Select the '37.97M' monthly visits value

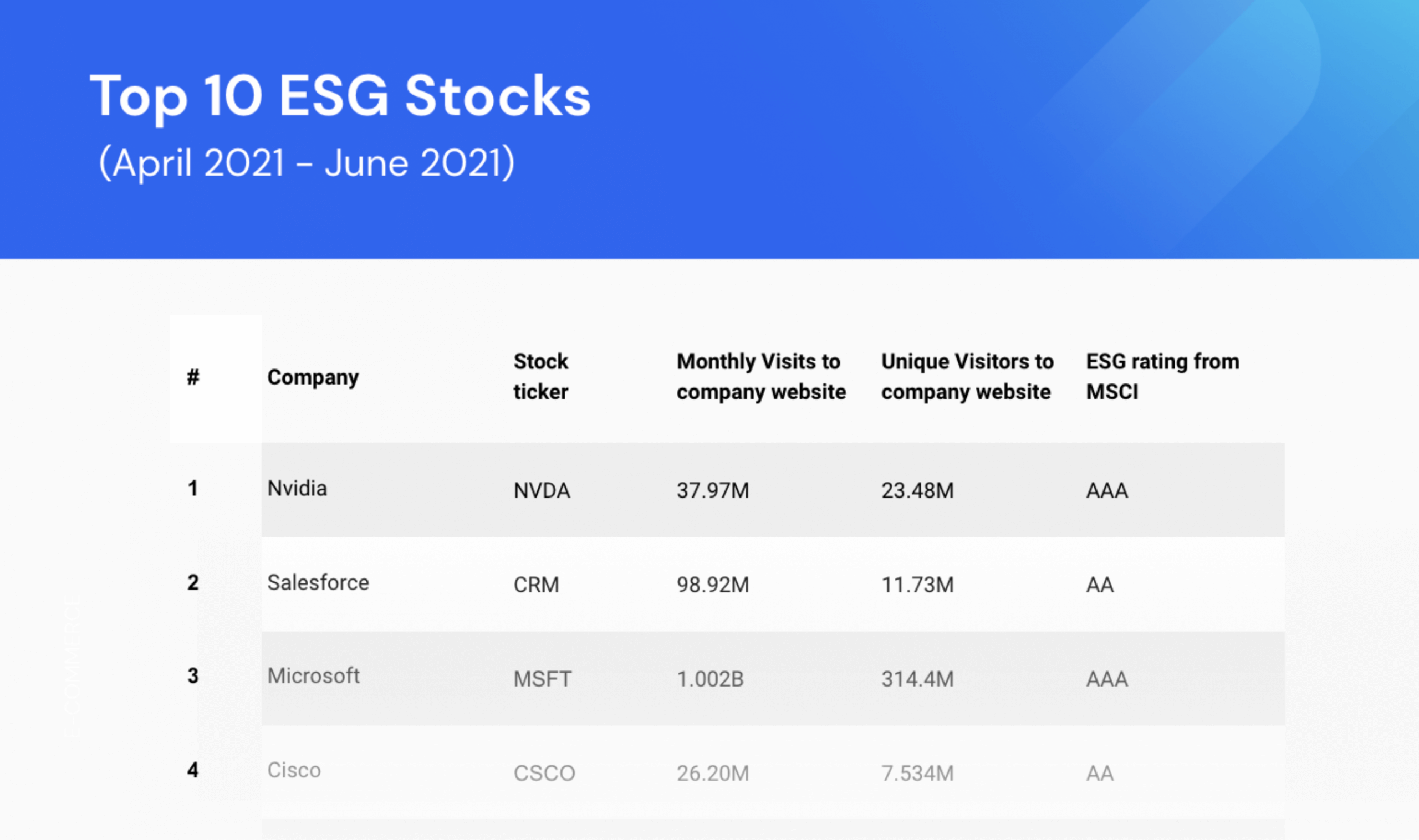(x=713, y=490)
